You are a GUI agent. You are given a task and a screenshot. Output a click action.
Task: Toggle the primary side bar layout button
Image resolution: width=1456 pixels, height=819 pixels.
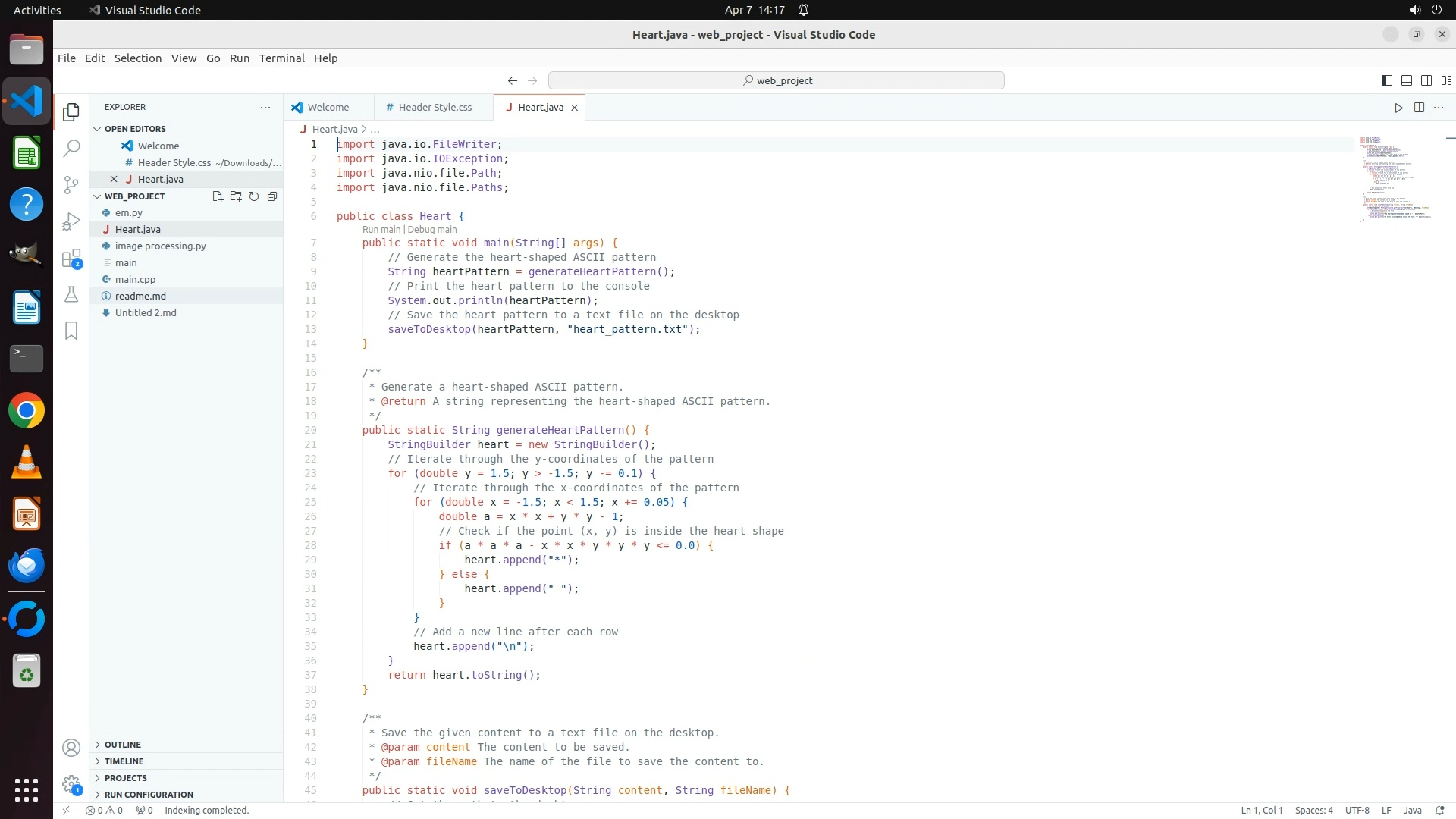point(1386,80)
